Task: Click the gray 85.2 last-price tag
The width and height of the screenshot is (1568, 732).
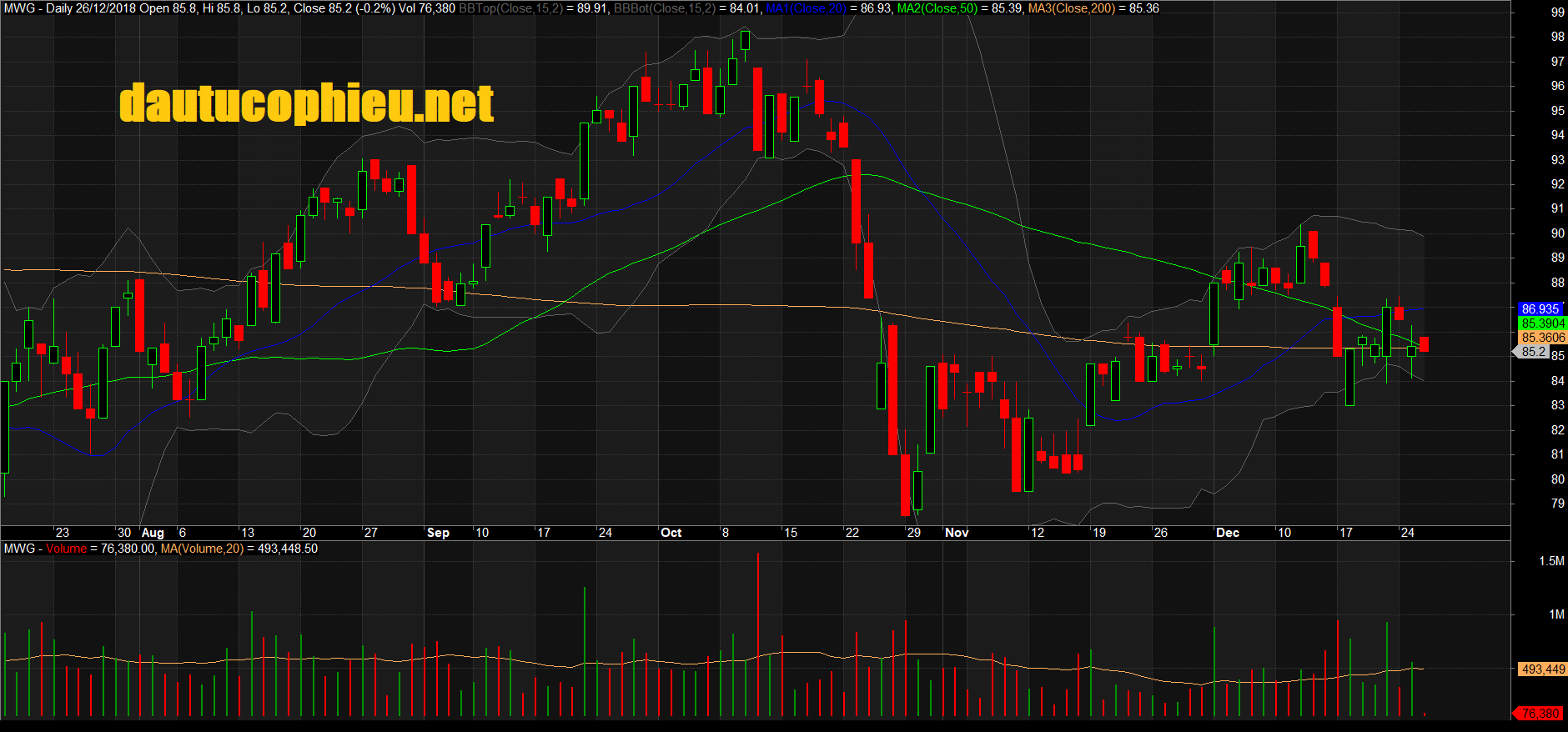Action: [x=1533, y=352]
